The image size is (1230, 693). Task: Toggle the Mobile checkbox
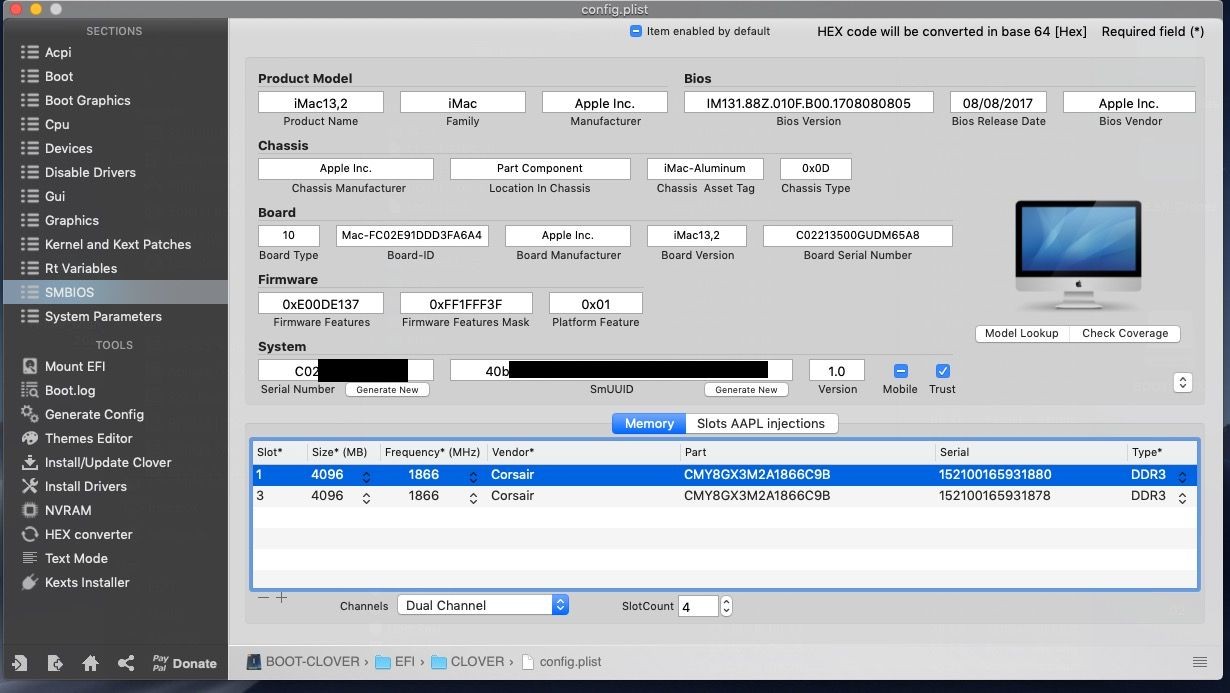coord(900,371)
